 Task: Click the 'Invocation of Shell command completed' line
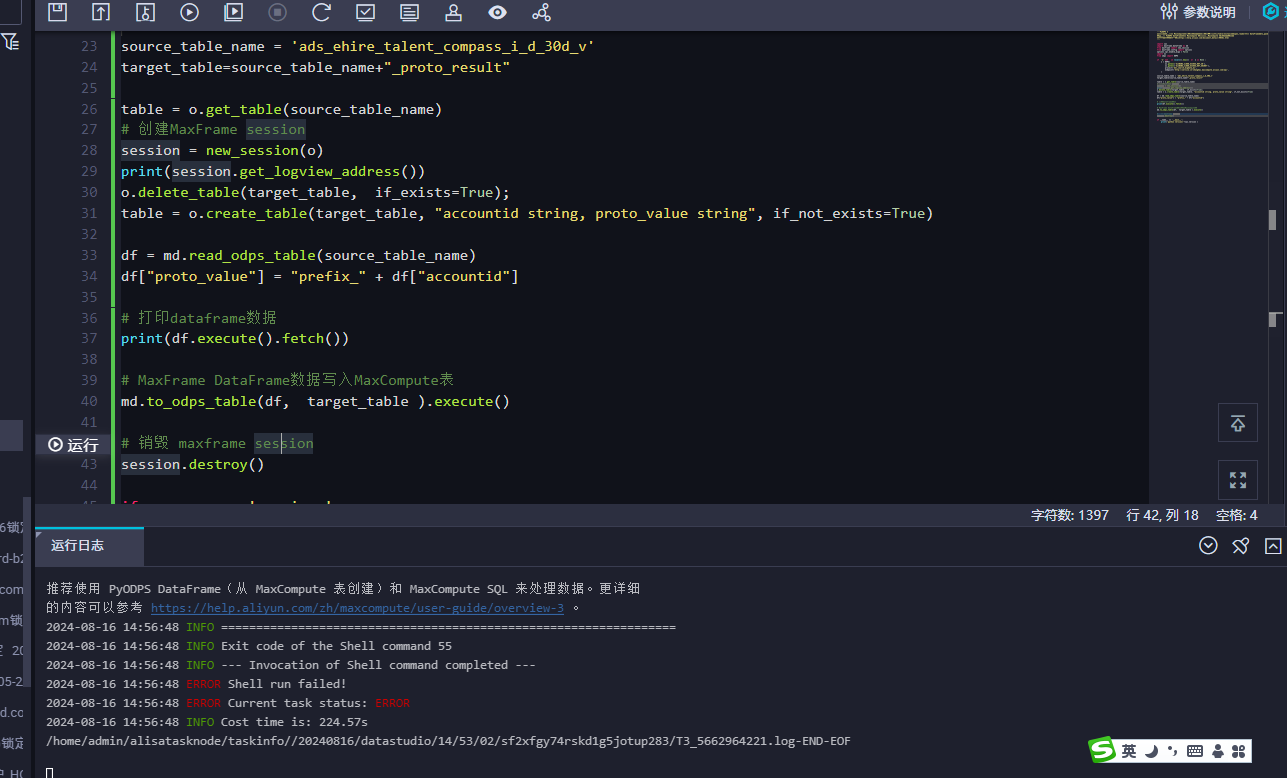point(291,665)
